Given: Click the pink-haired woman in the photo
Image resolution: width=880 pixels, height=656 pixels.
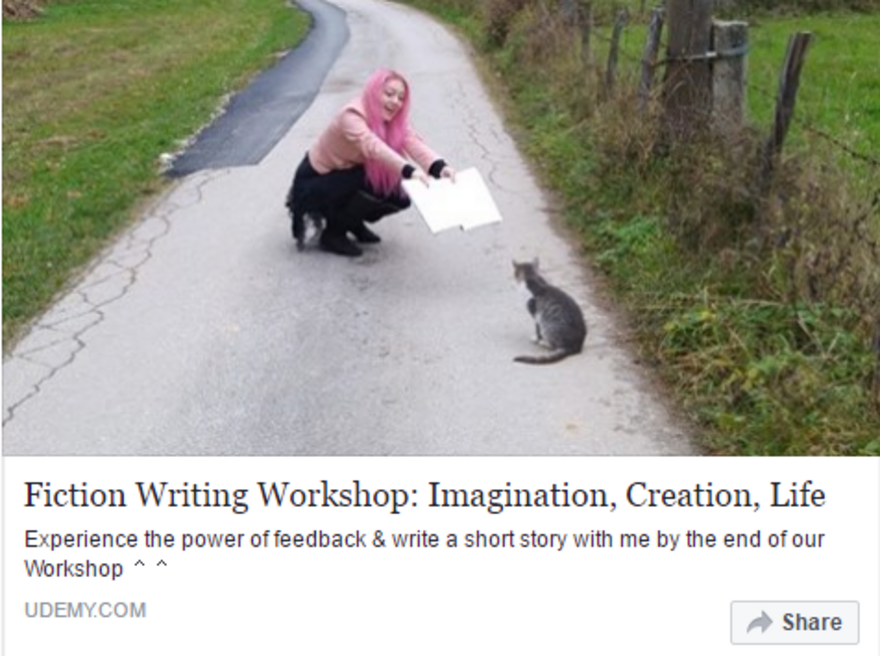Looking at the screenshot, I should (x=365, y=162).
